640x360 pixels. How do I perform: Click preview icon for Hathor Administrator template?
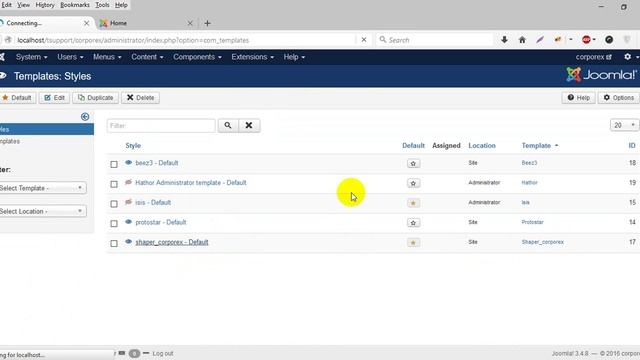point(129,182)
